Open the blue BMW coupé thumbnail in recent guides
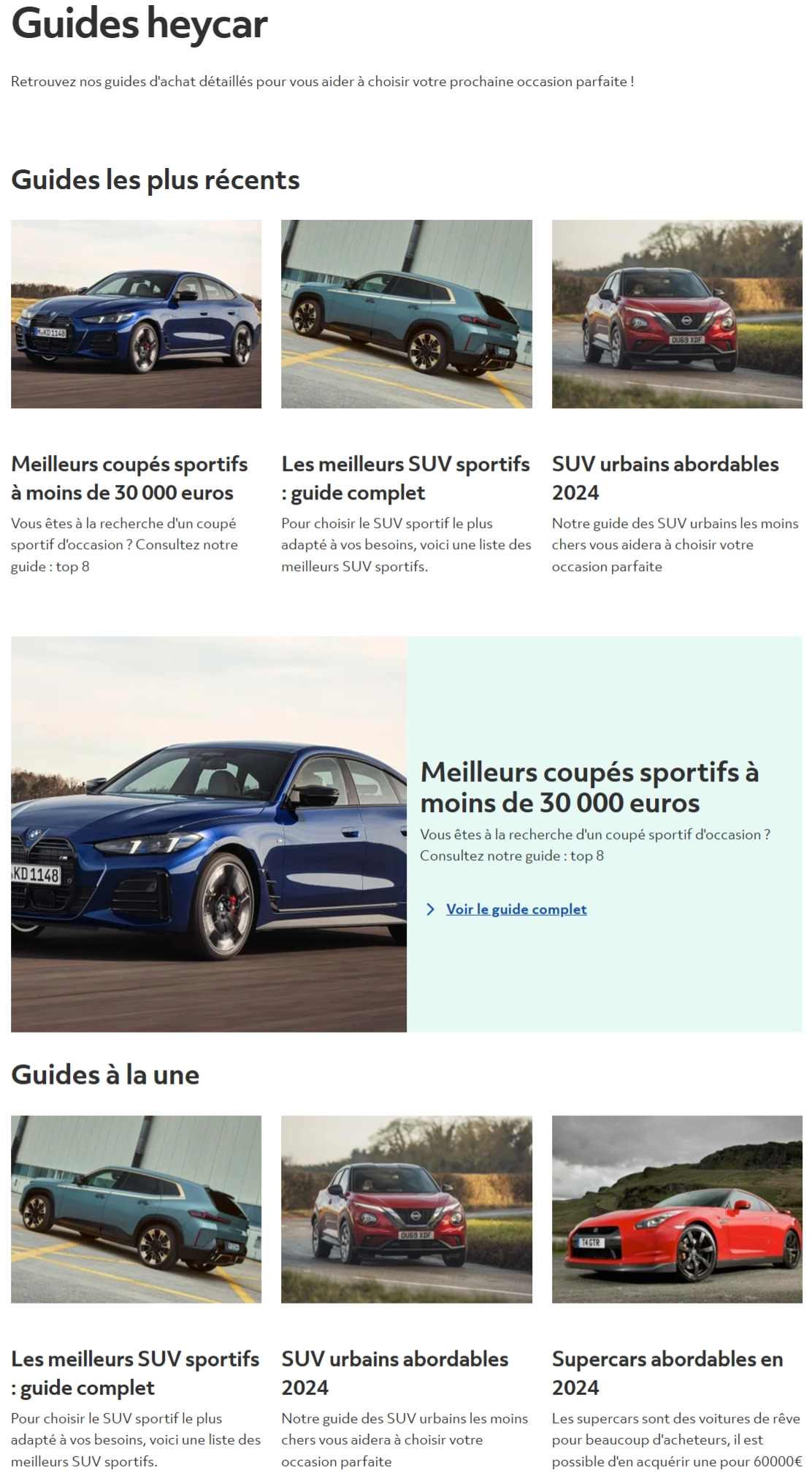Viewport: 812px width, 1484px height. 136,314
